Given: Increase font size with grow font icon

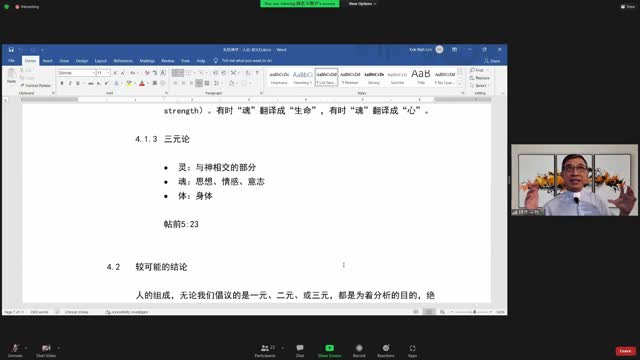Looking at the screenshot, I should pyautogui.click(x=115, y=73).
